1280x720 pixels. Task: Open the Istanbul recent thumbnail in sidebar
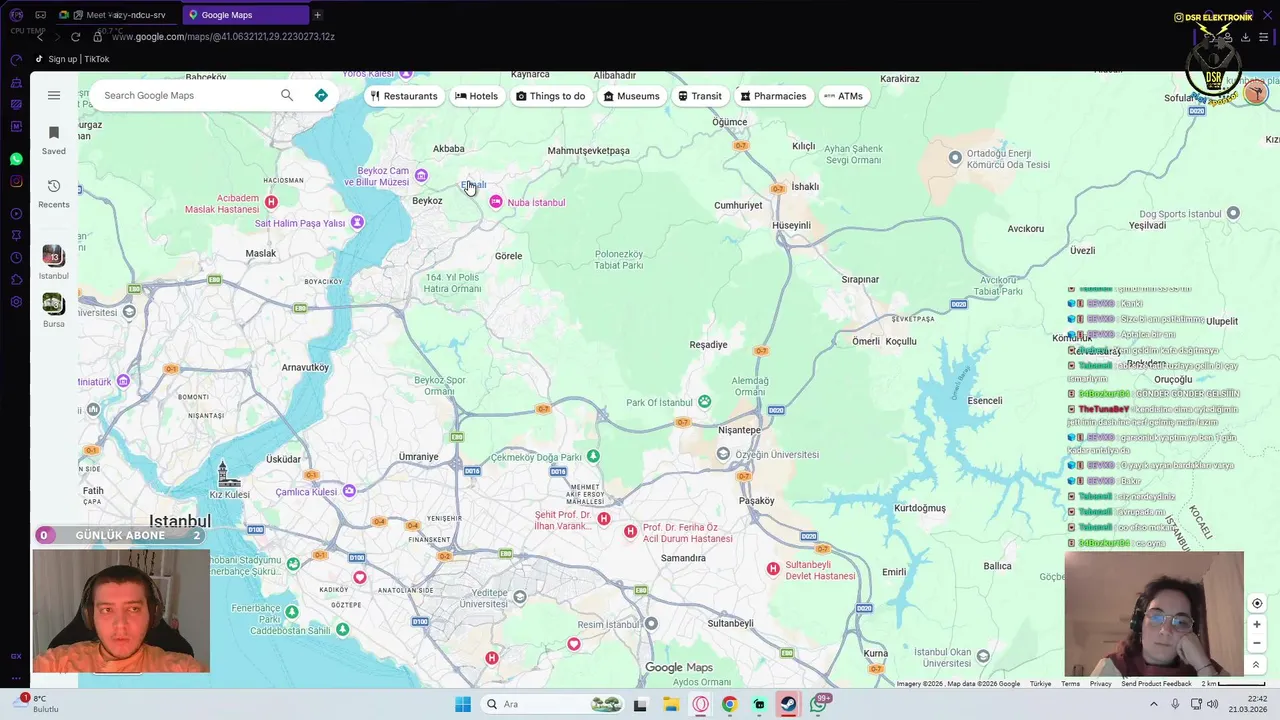click(54, 256)
